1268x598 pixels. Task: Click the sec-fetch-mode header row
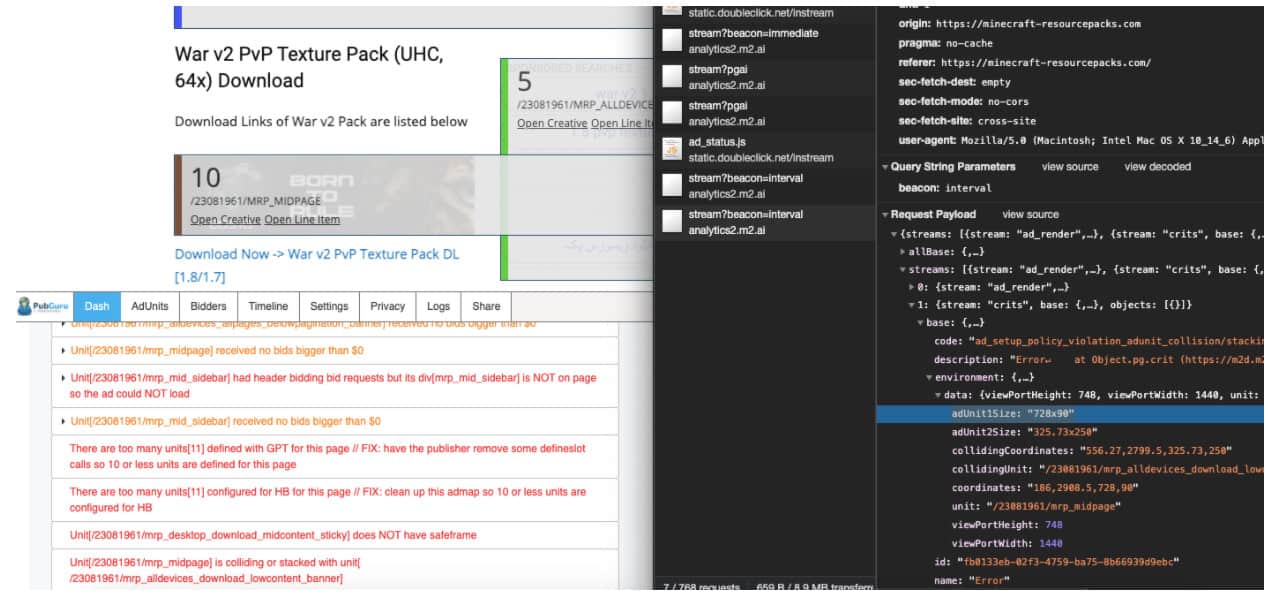click(x=1071, y=101)
